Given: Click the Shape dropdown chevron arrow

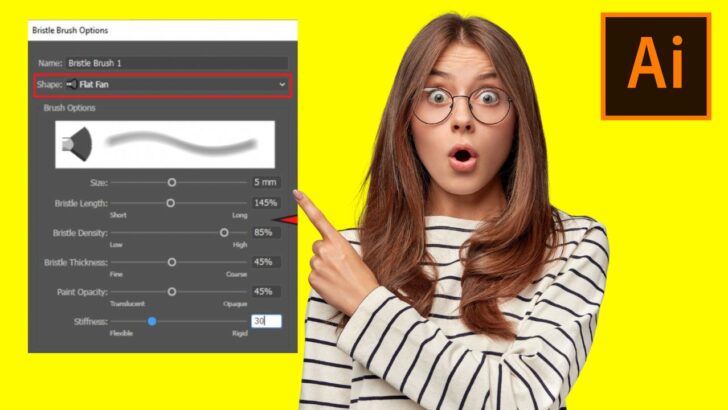Looking at the screenshot, I should point(282,85).
